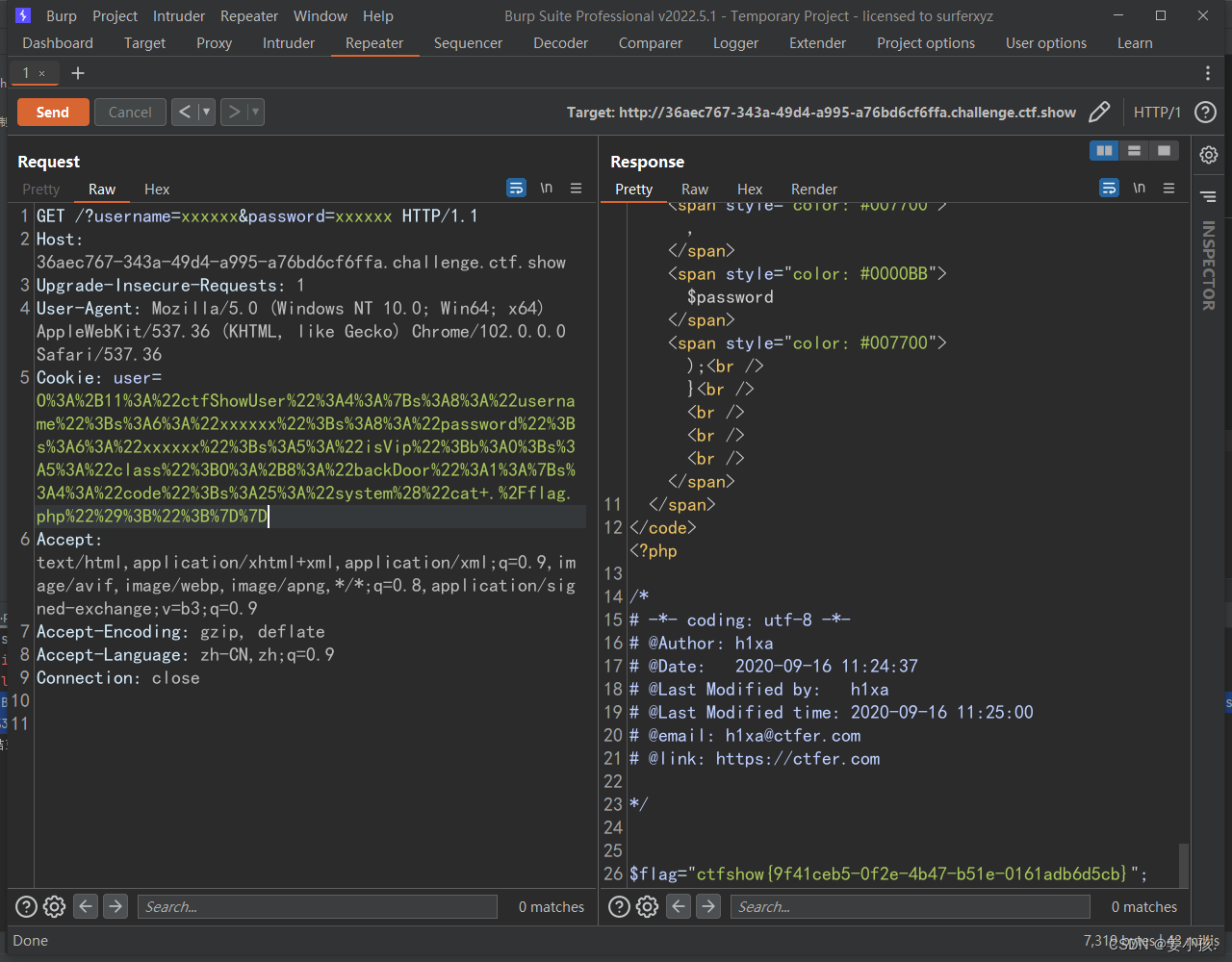Image resolution: width=1232 pixels, height=962 pixels.
Task: Go forward to next request arrow
Action: click(233, 112)
